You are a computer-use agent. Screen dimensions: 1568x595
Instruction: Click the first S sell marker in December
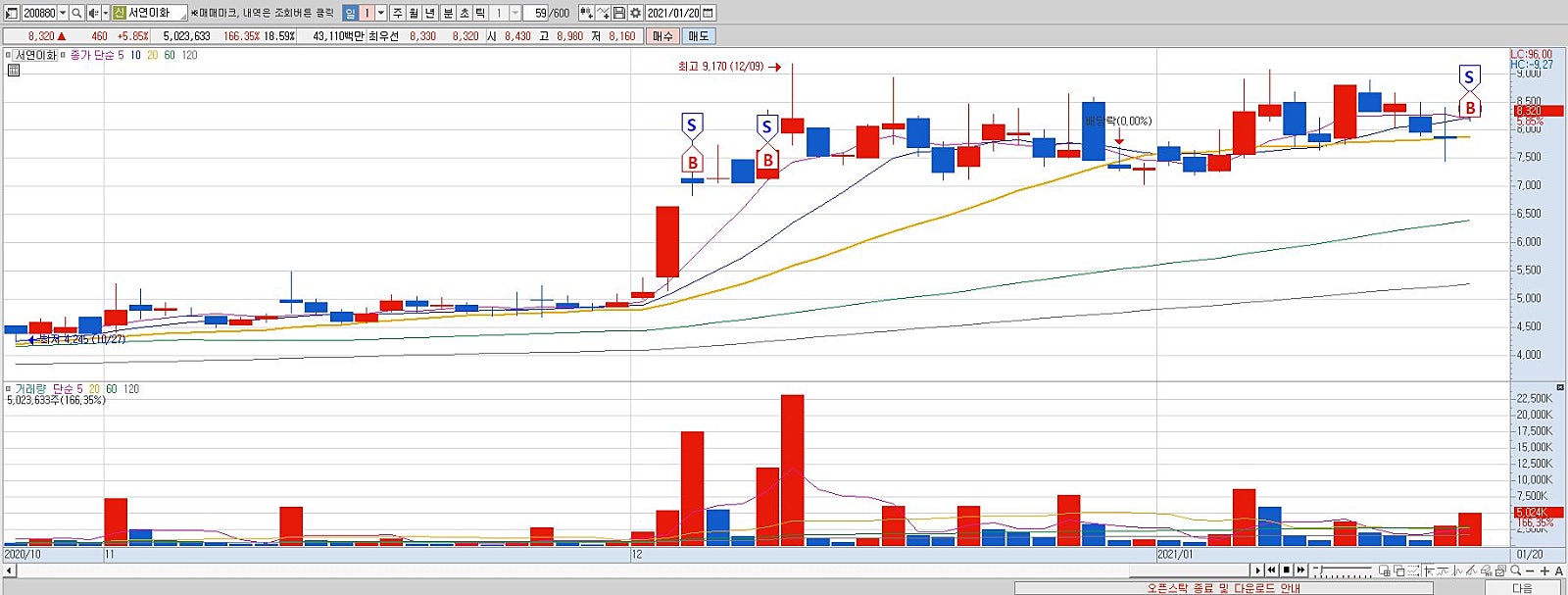[692, 125]
